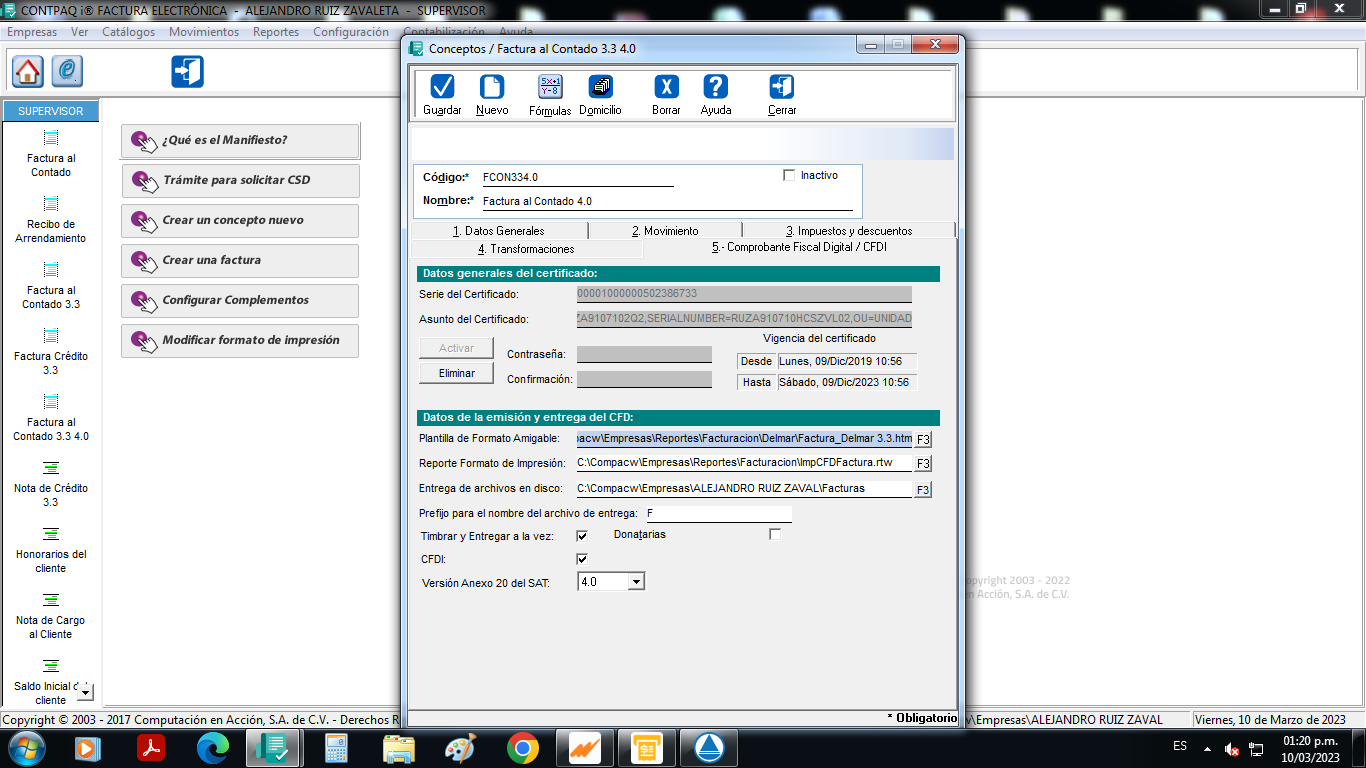Expand Versión Anexo 20 del SAT dropdown

(x=636, y=581)
